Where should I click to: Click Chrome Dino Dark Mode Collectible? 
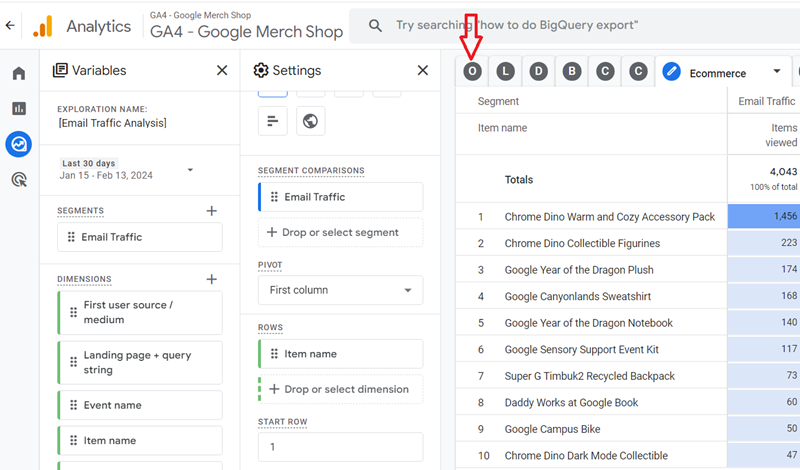[586, 456]
